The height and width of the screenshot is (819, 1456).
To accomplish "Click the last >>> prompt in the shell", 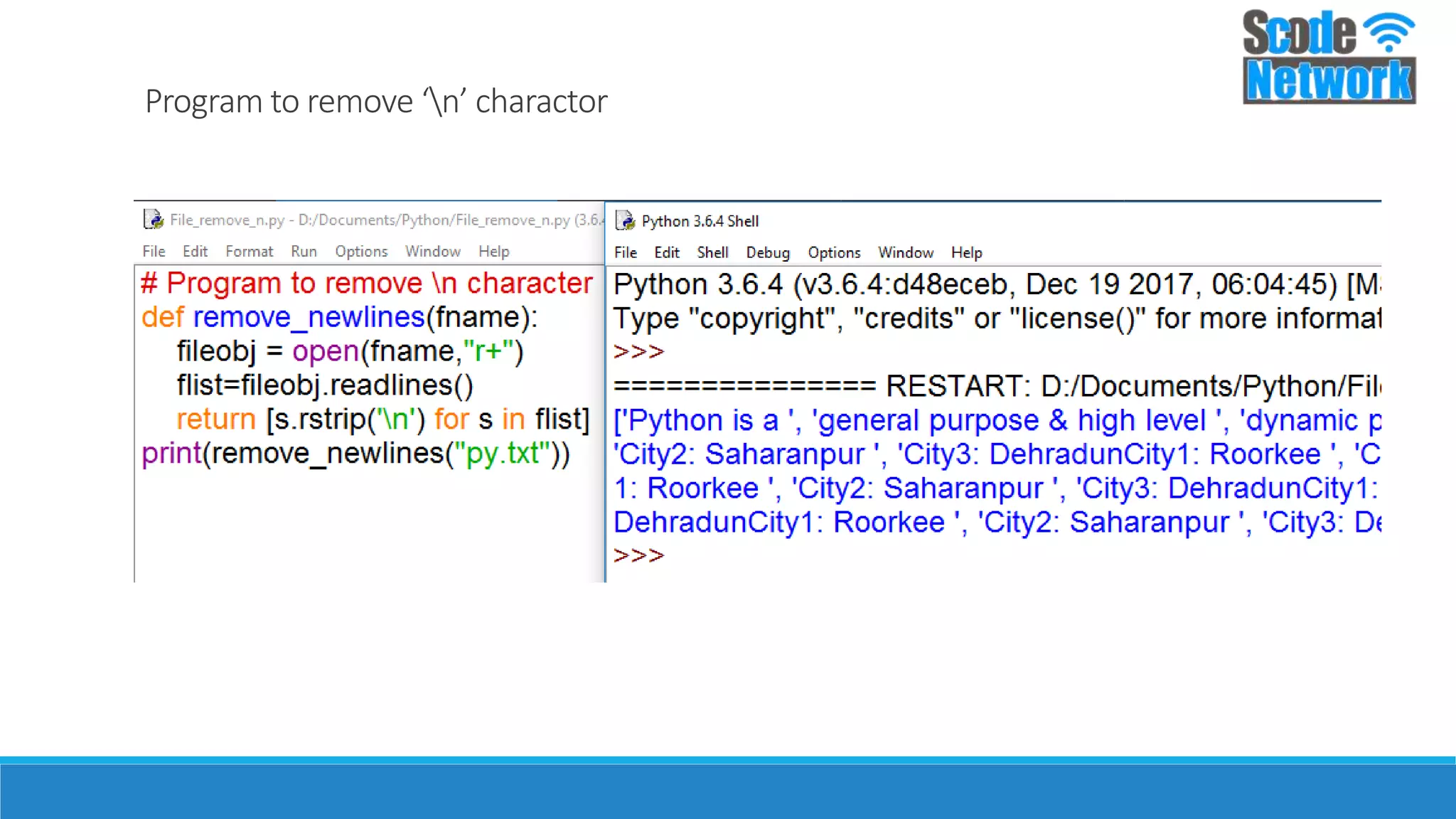I will [x=638, y=555].
